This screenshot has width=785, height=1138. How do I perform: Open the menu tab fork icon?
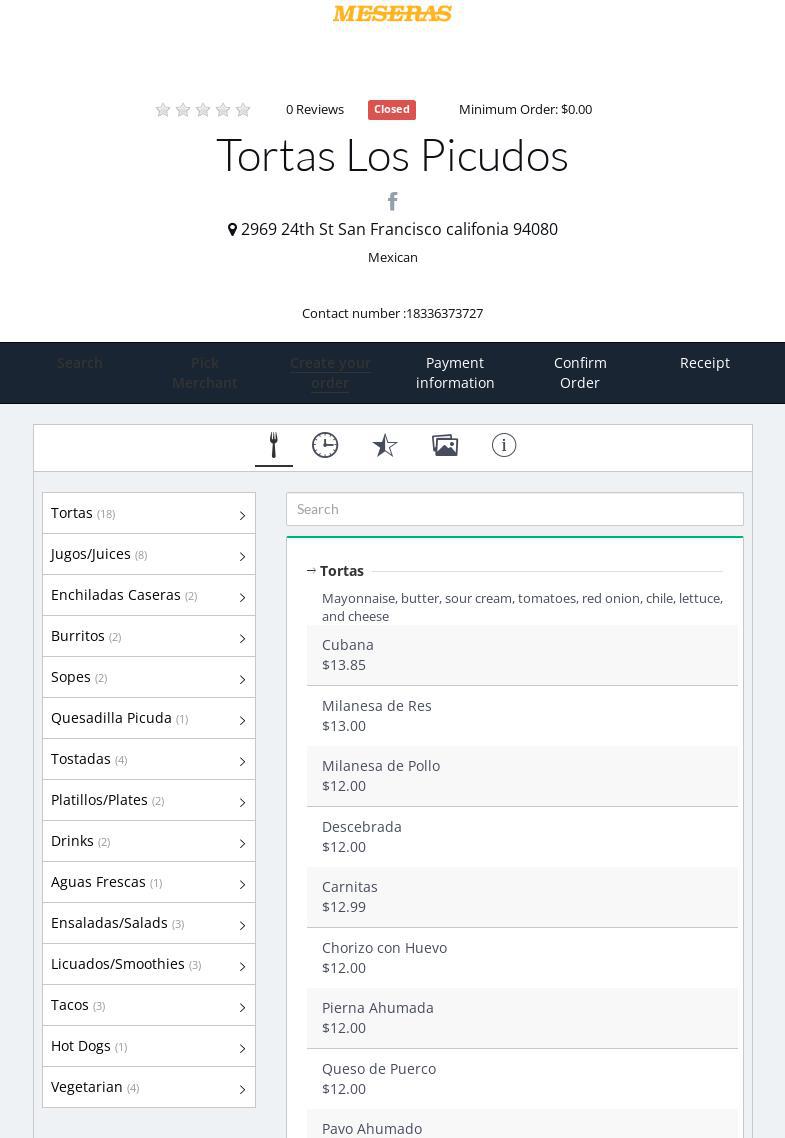273,446
